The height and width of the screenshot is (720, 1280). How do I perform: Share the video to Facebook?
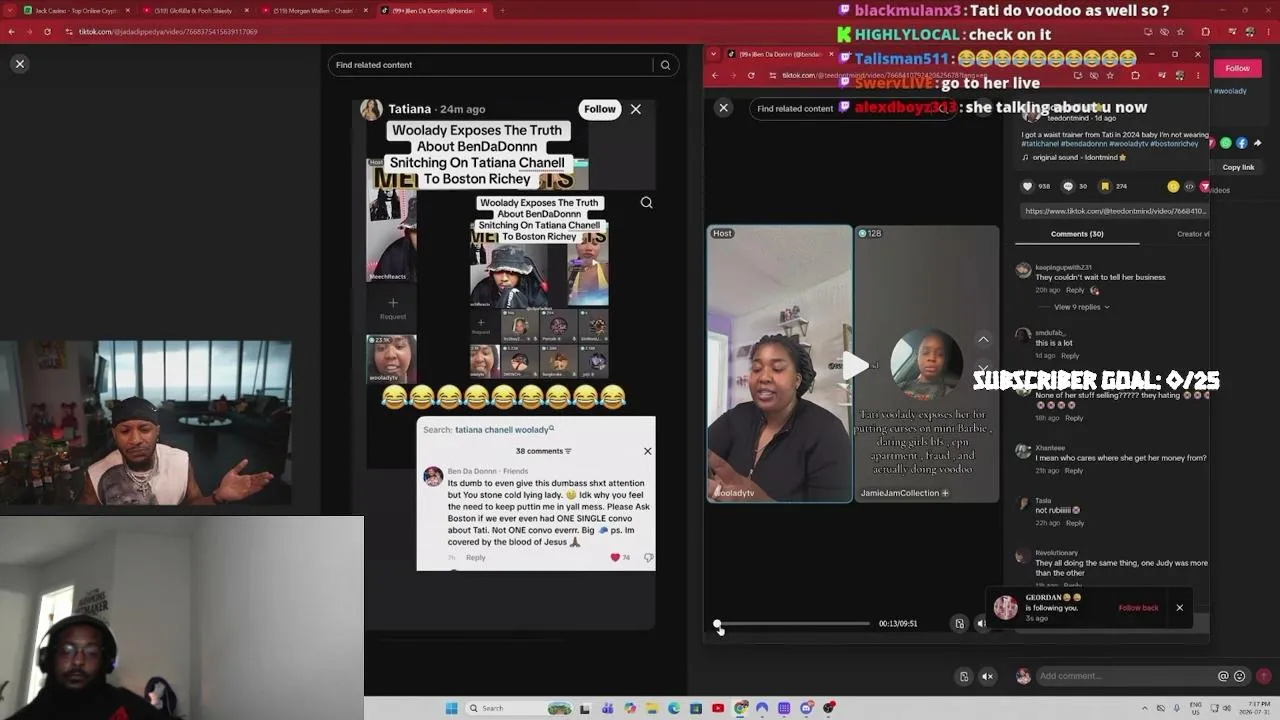point(1242,143)
